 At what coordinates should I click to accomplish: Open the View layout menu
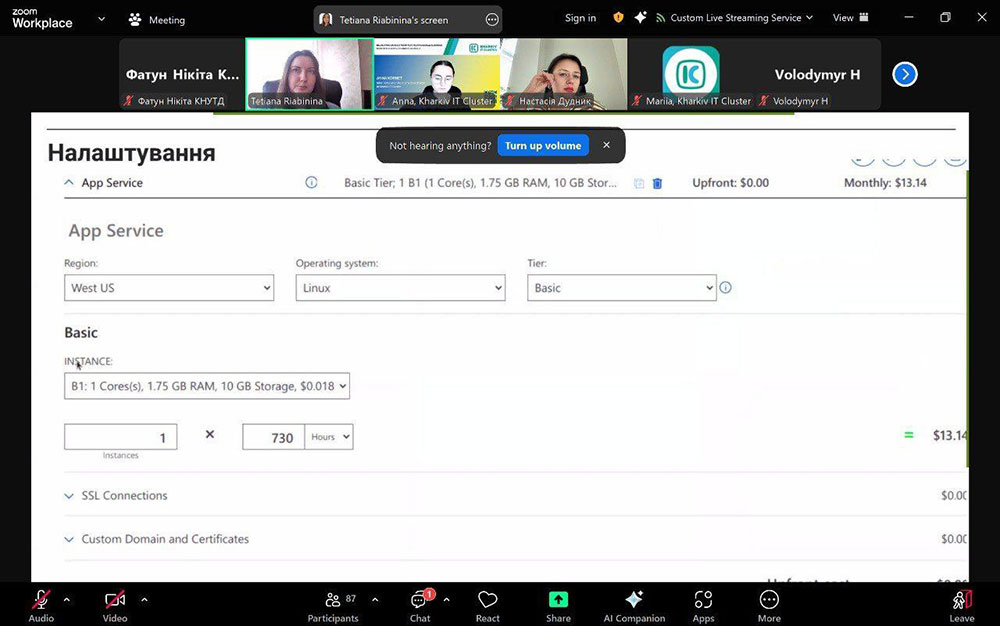tap(851, 18)
